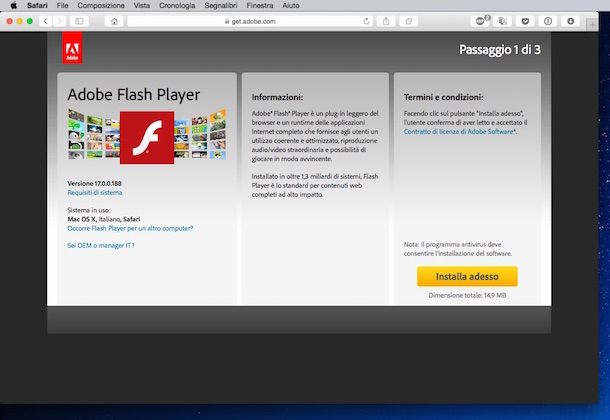The height and width of the screenshot is (420, 610).
Task: Click the Adobe logo
Action: [x=72, y=48]
